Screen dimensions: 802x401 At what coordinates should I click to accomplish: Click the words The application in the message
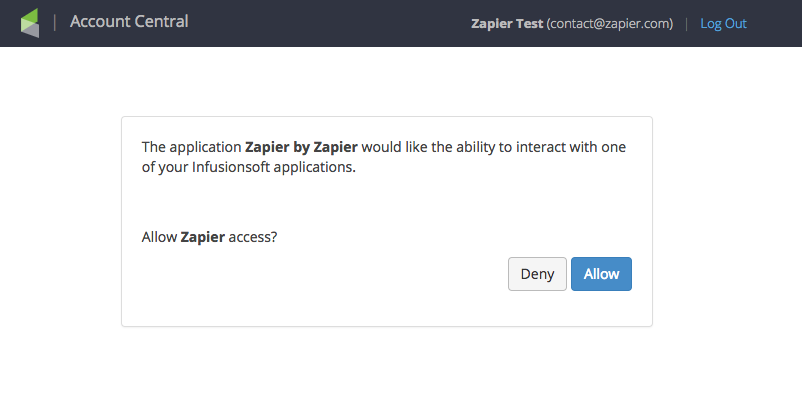(x=191, y=147)
